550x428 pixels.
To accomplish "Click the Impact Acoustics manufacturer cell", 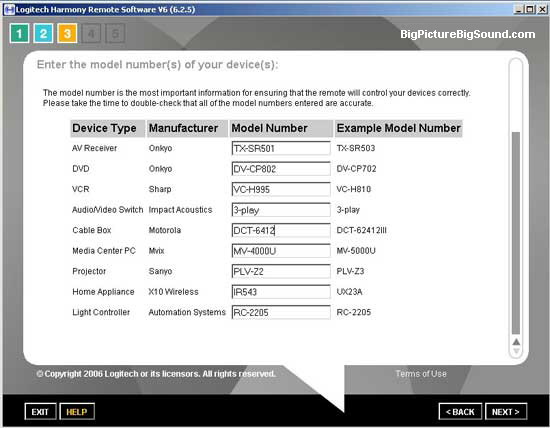I will (180, 210).
